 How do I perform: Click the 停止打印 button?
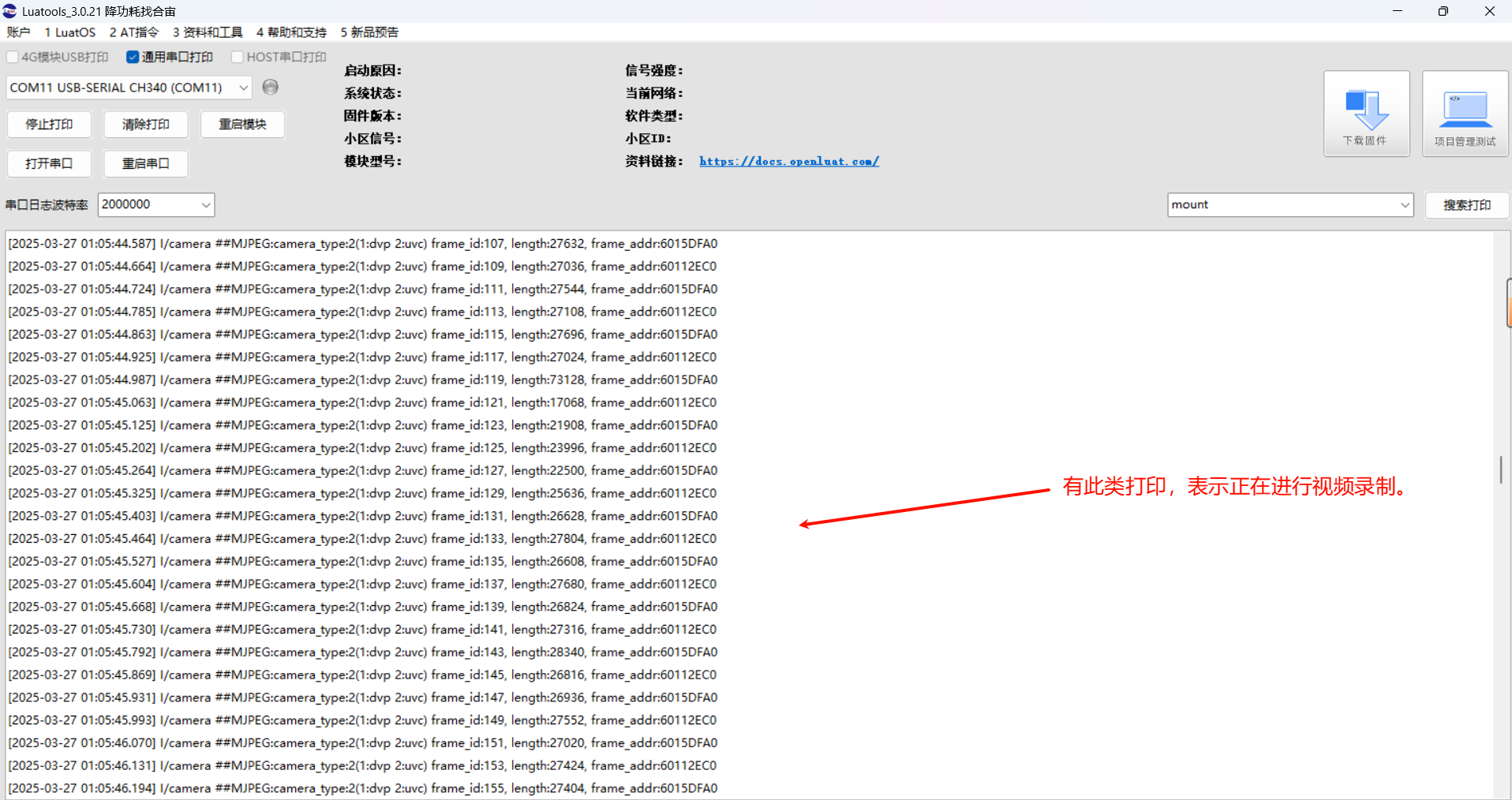coord(49,124)
